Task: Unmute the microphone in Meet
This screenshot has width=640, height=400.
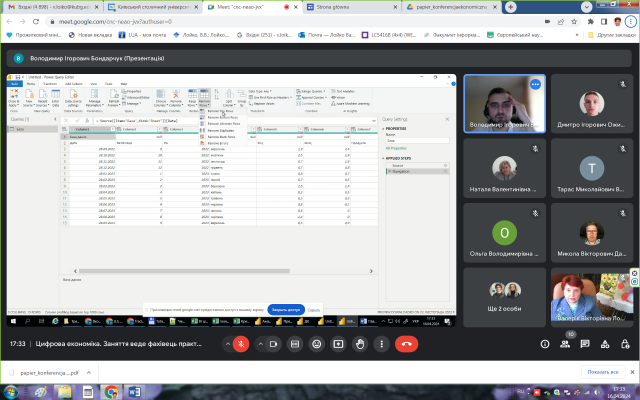Action: coord(241,342)
